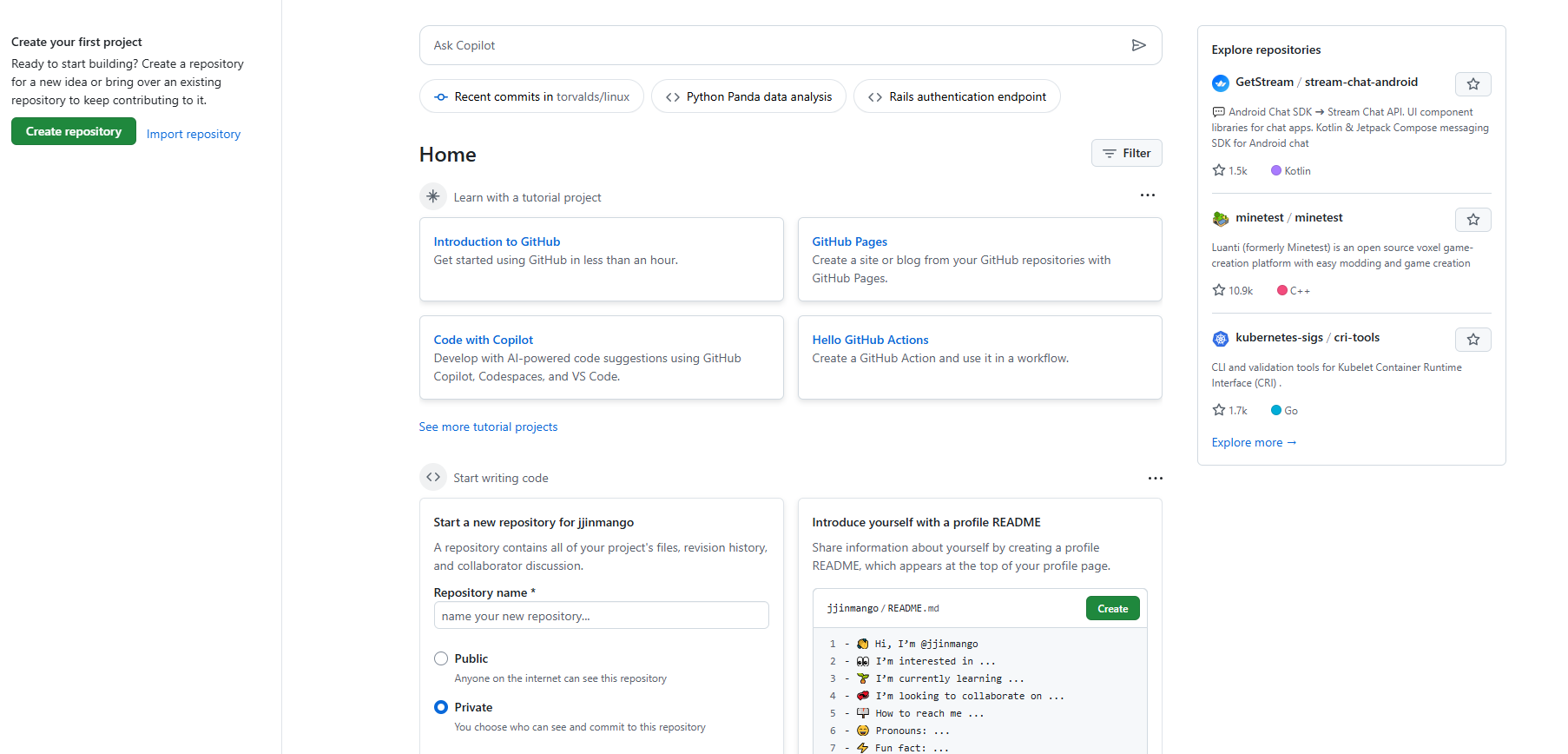Viewport: 1568px width, 754px height.
Task: Choose Recent commits in torvalds/linux suggestion
Action: tap(531, 96)
